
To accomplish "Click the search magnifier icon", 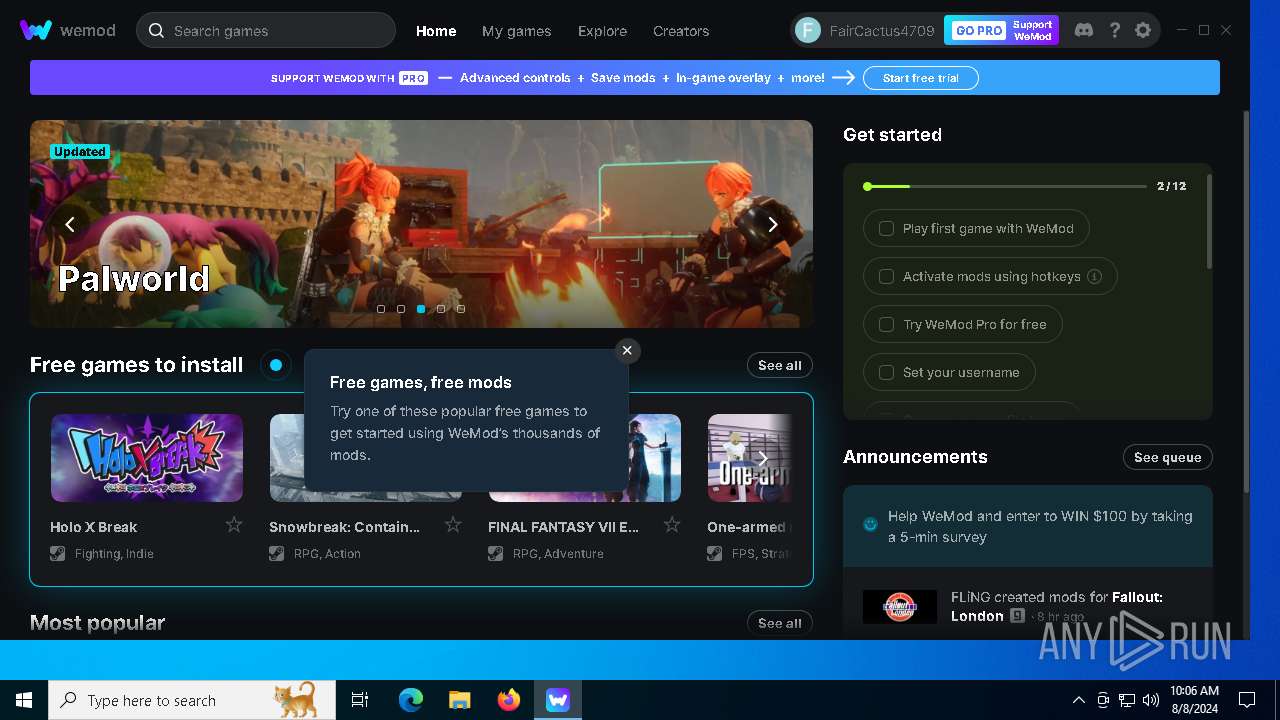I will (x=156, y=30).
